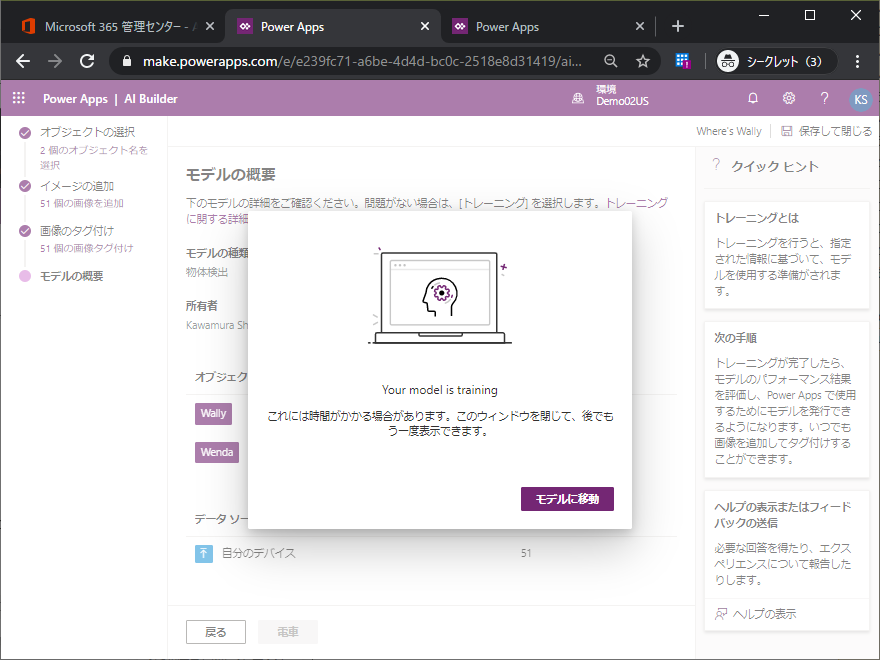Click the browser forward arrow
Viewport: 880px width, 660px height.
pos(55,61)
